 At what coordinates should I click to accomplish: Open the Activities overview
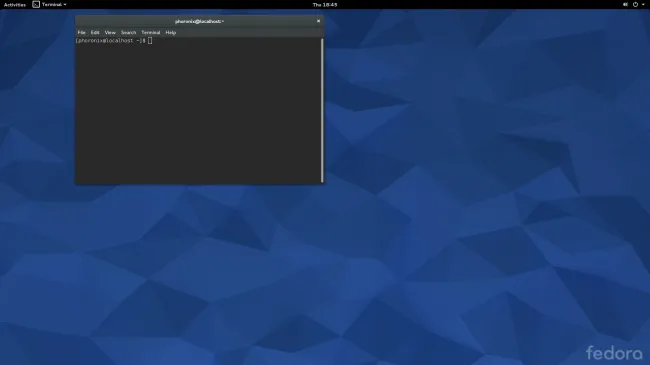pos(15,5)
